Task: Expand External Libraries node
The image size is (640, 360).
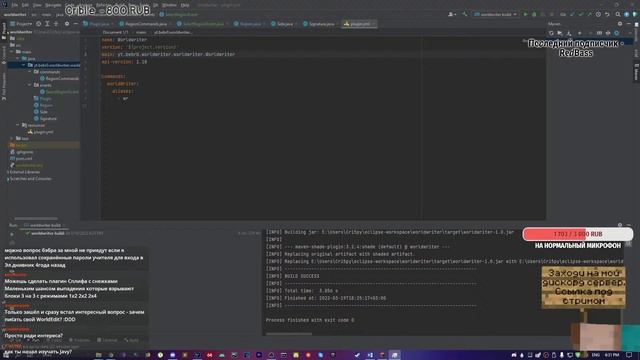Action: click(7, 172)
